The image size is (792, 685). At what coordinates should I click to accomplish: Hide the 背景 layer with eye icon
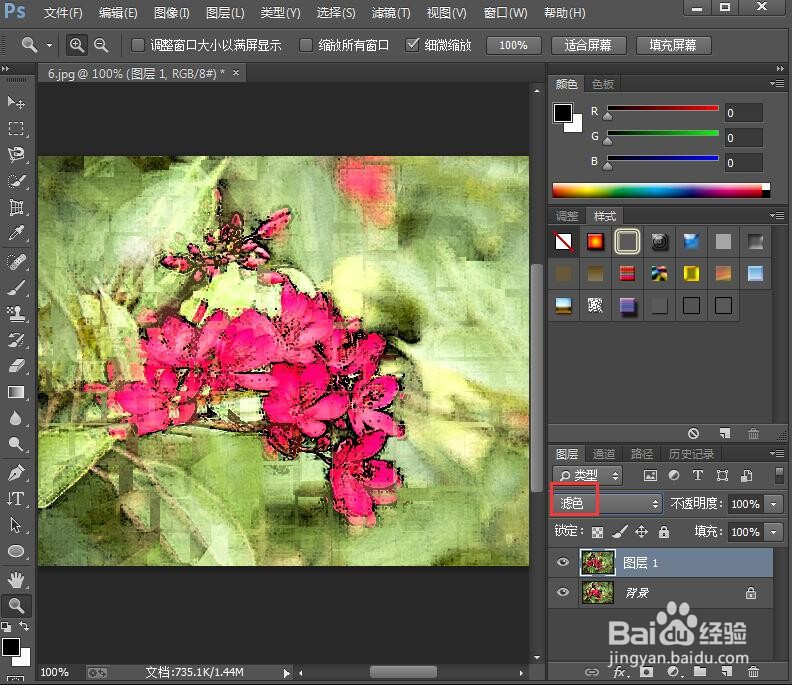[x=563, y=592]
